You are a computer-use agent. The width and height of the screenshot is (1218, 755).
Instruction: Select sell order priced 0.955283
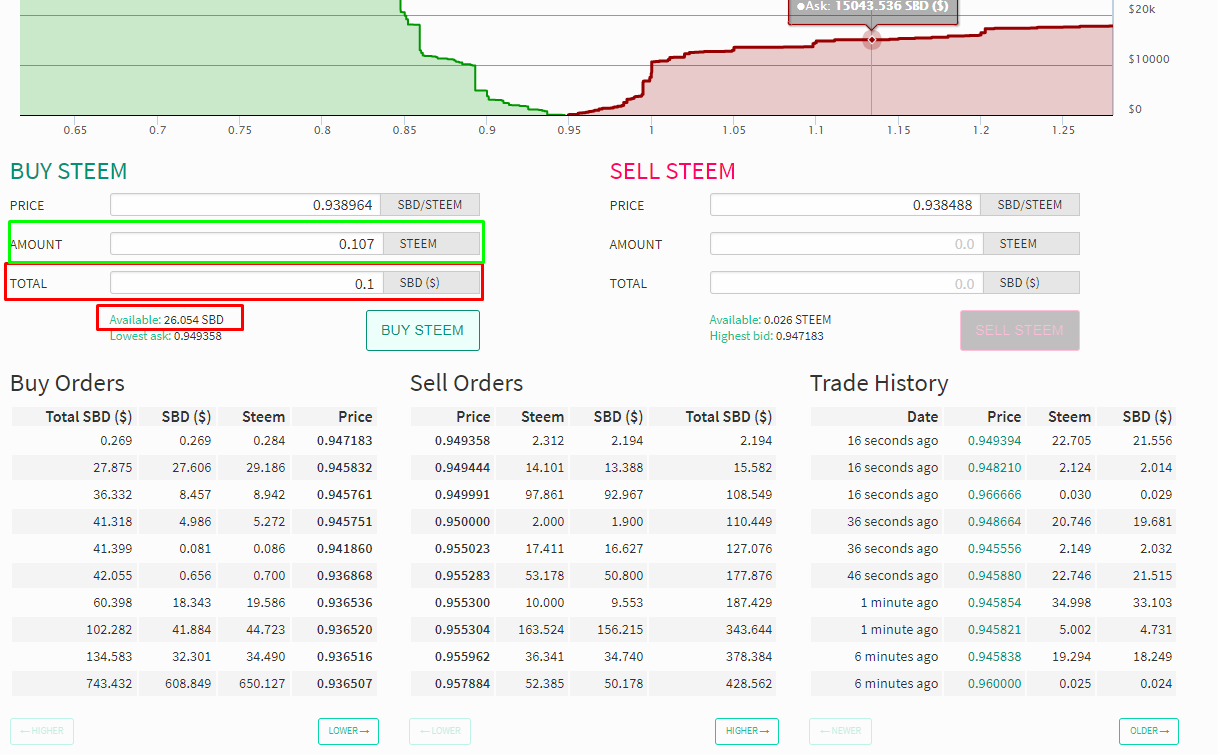594,575
